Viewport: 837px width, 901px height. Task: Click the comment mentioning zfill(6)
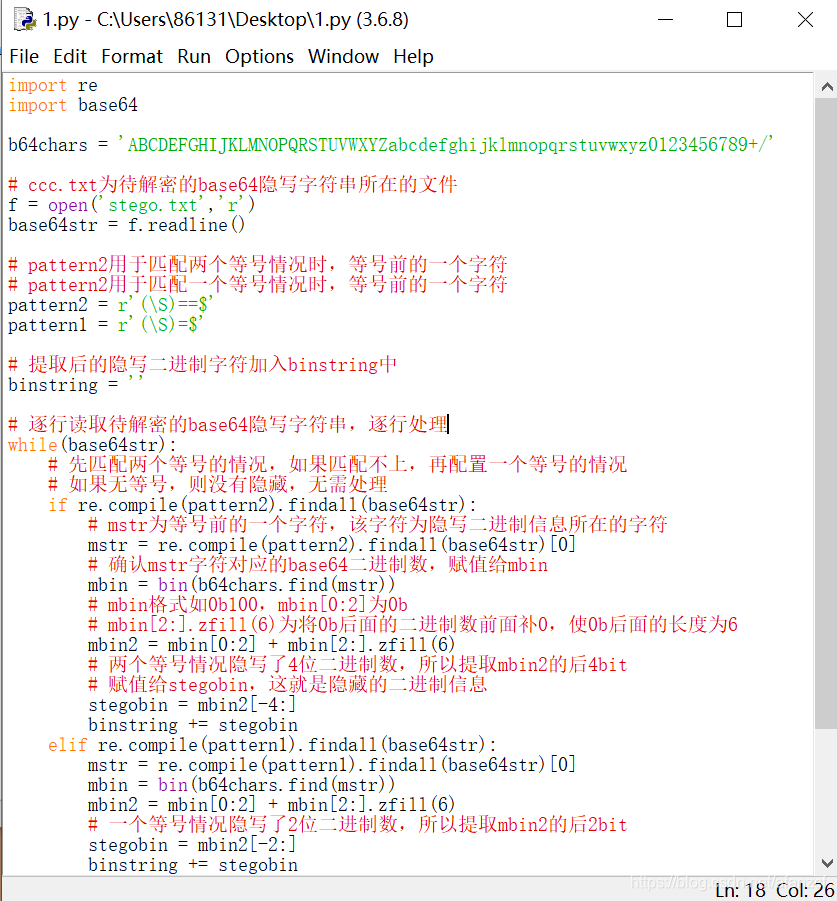tap(413, 625)
